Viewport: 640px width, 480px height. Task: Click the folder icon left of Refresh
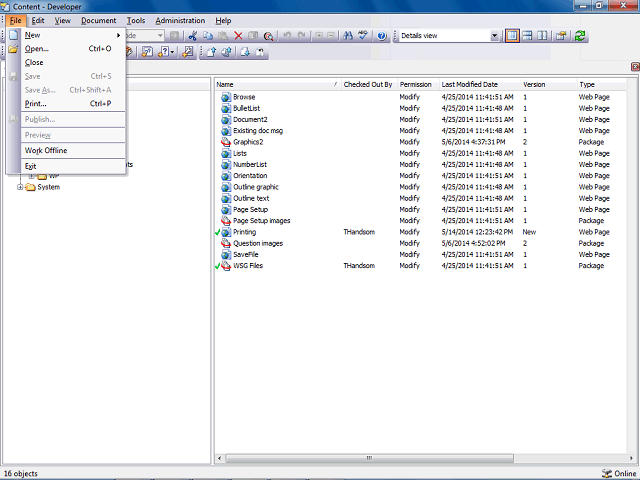(x=561, y=36)
